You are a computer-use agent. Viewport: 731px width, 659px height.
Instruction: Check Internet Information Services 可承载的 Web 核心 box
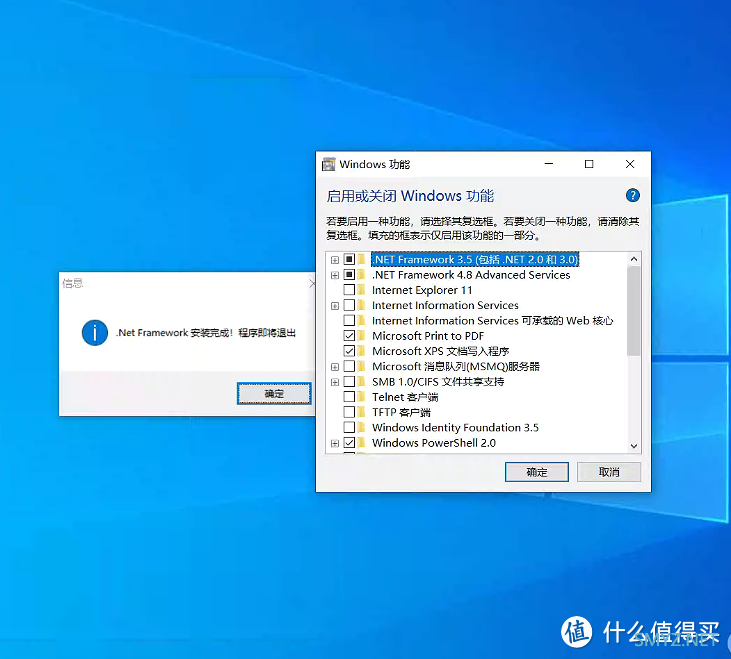point(349,321)
